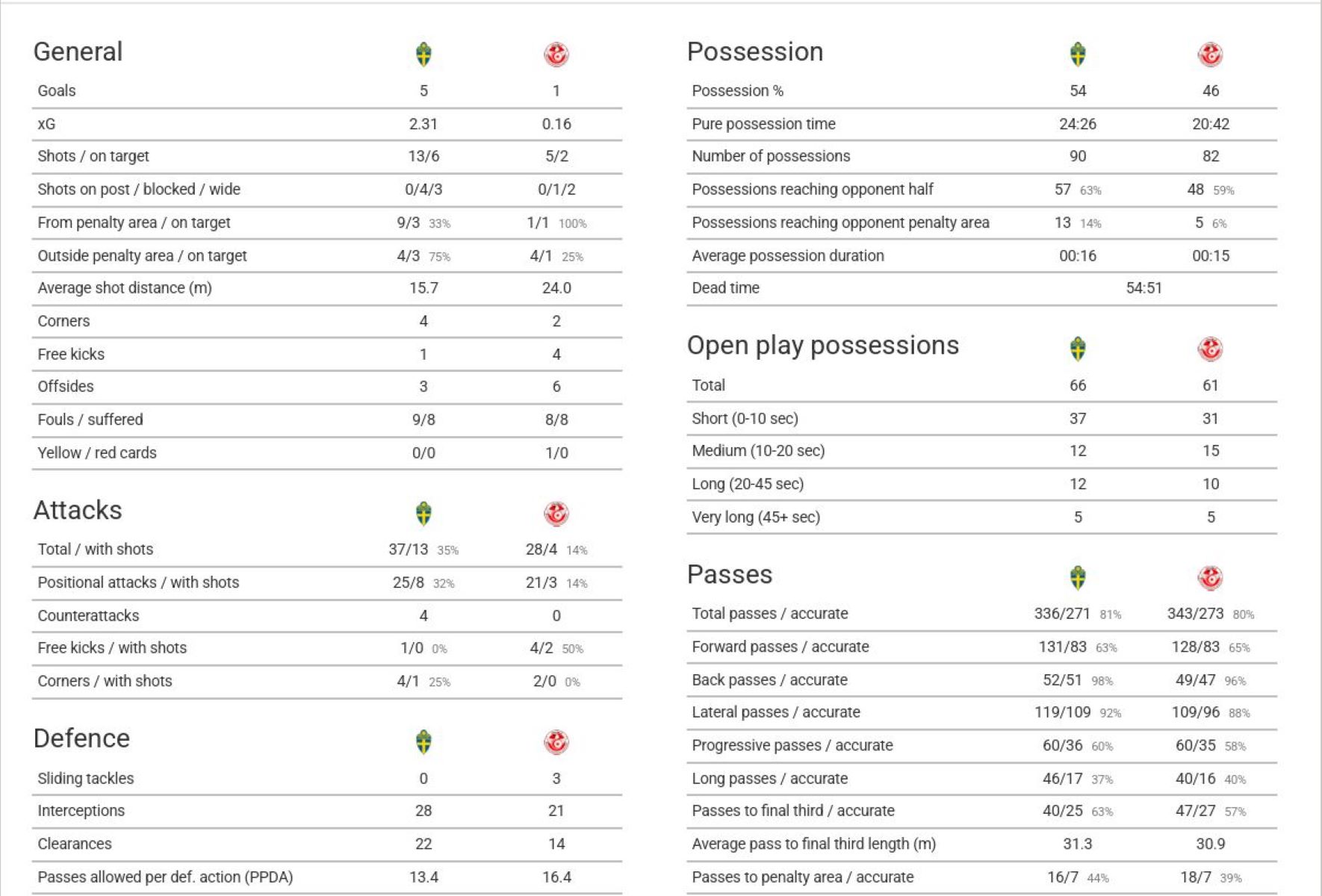Click Sweden crest in Open play possessions
The width and height of the screenshot is (1322, 896).
click(x=1078, y=349)
